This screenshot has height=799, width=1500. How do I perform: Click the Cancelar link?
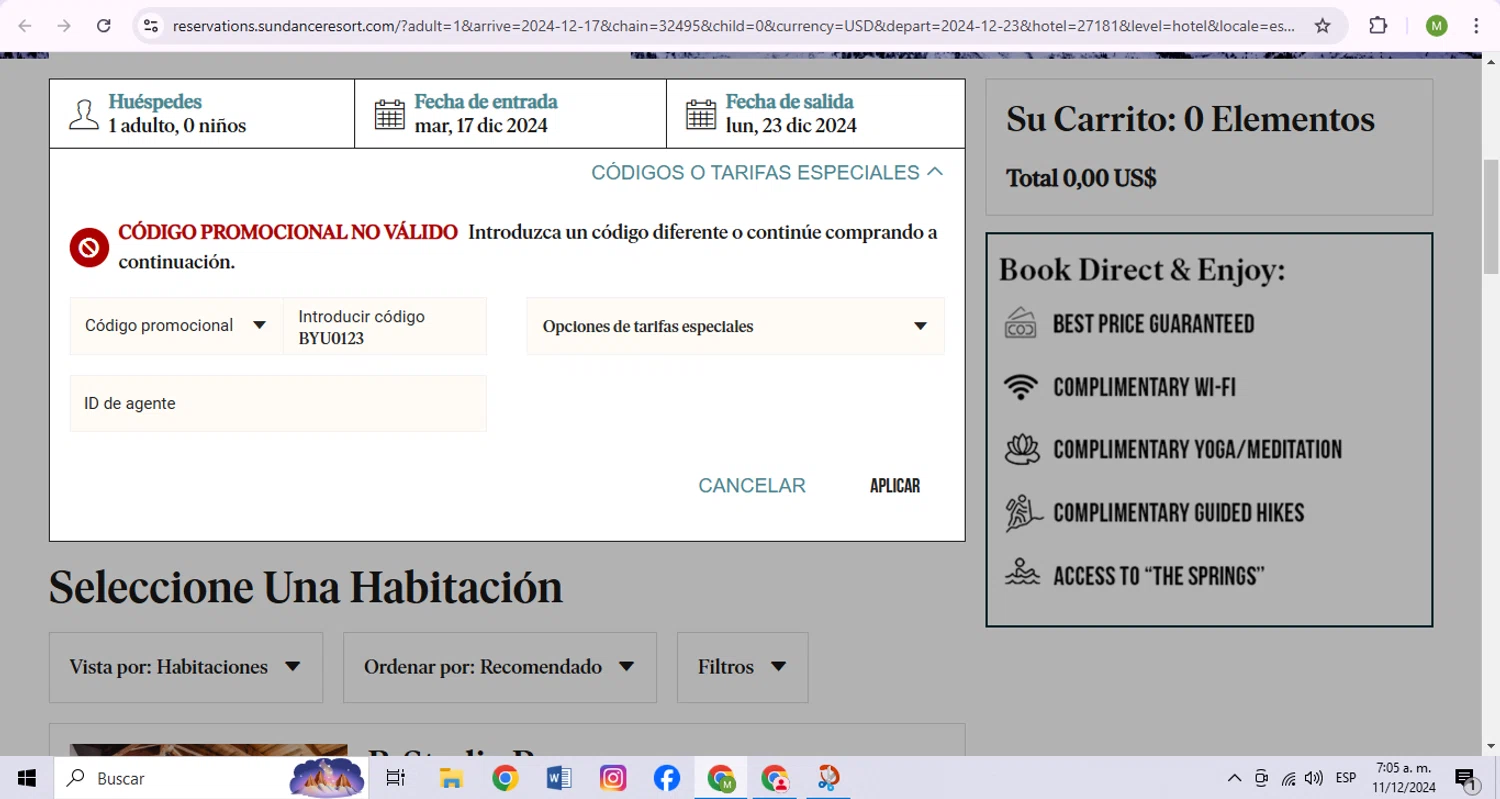tap(752, 486)
